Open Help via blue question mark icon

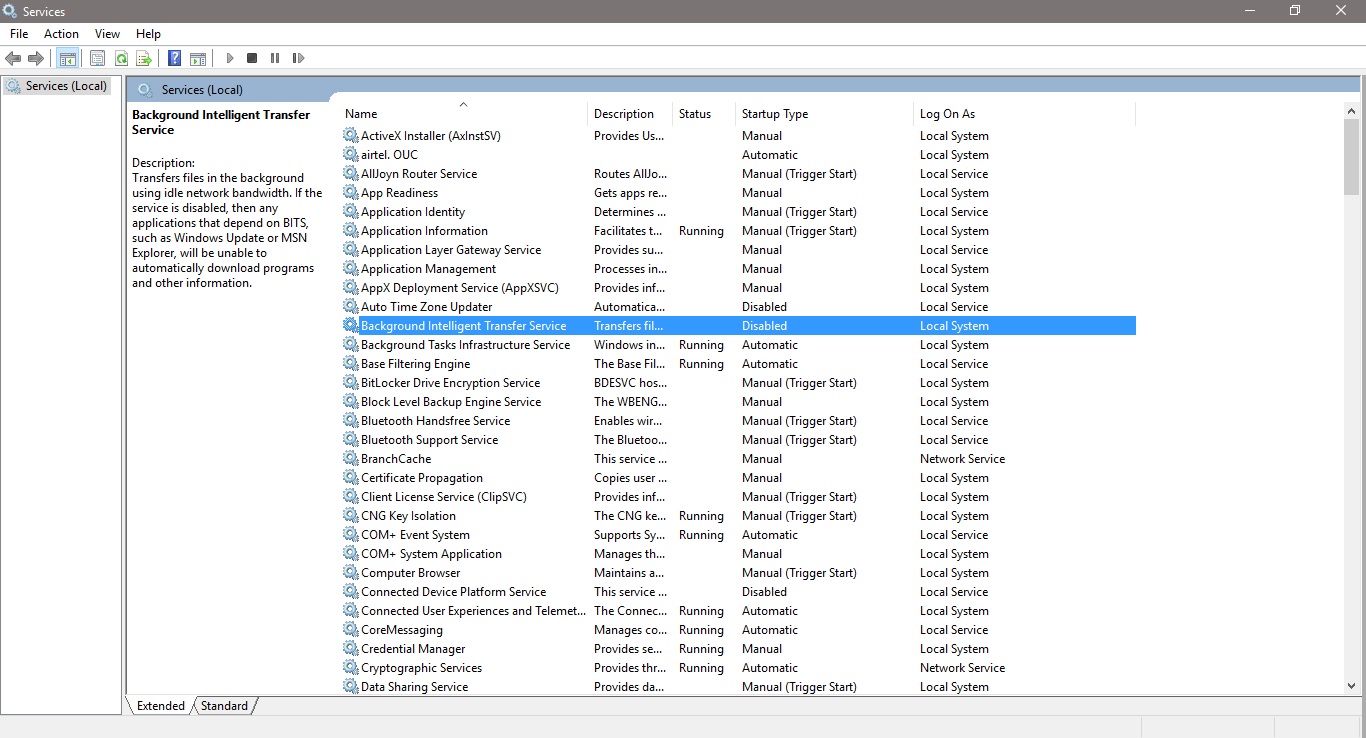(x=175, y=58)
